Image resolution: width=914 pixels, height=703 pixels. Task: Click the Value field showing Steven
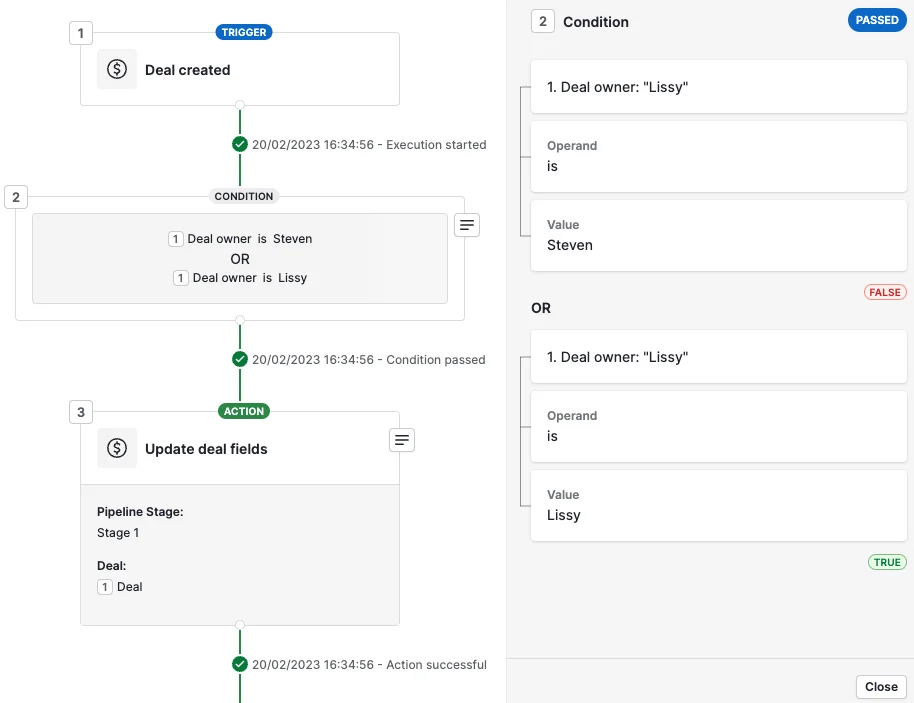click(718, 235)
